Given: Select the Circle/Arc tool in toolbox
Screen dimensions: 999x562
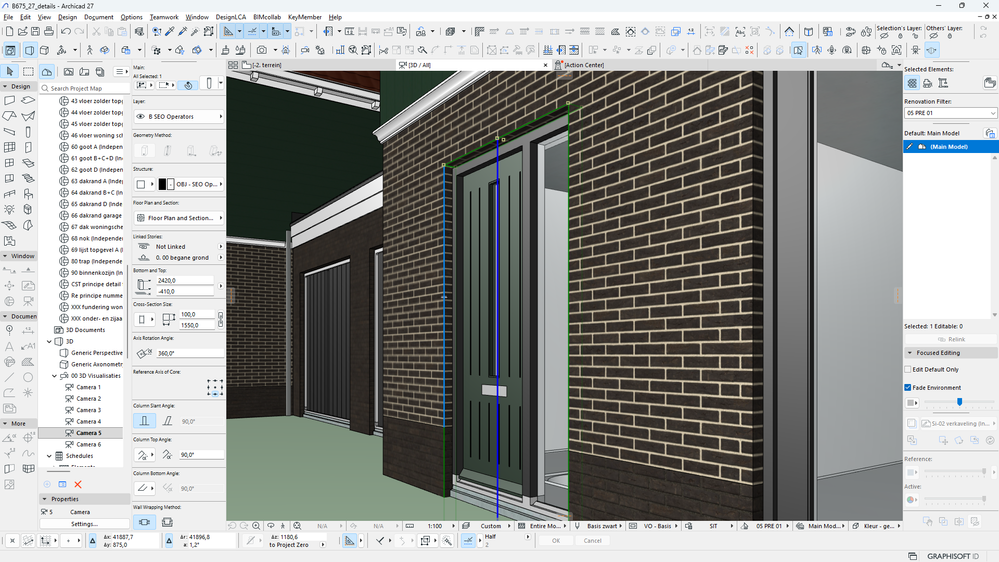Looking at the screenshot, I should 28,377.
